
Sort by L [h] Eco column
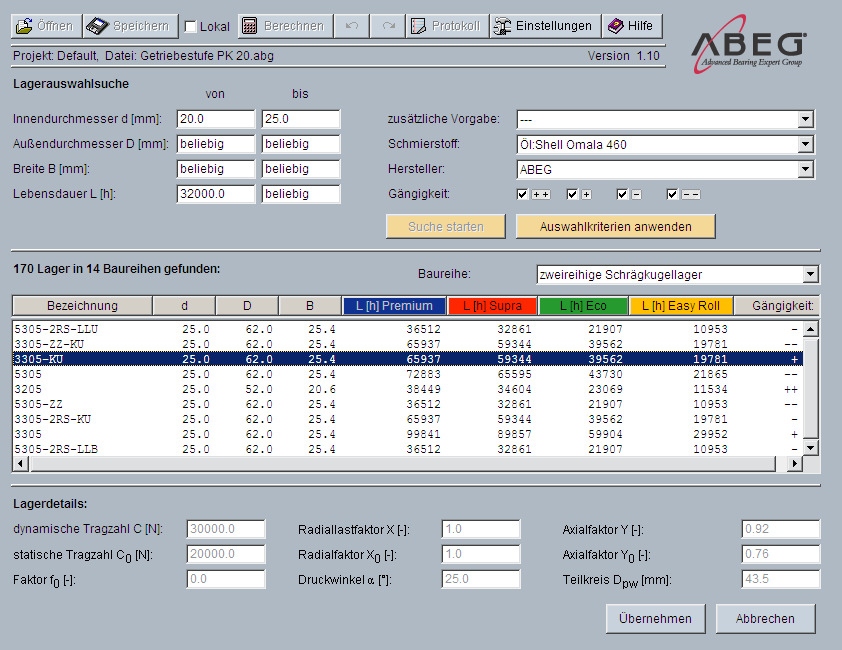click(x=583, y=306)
